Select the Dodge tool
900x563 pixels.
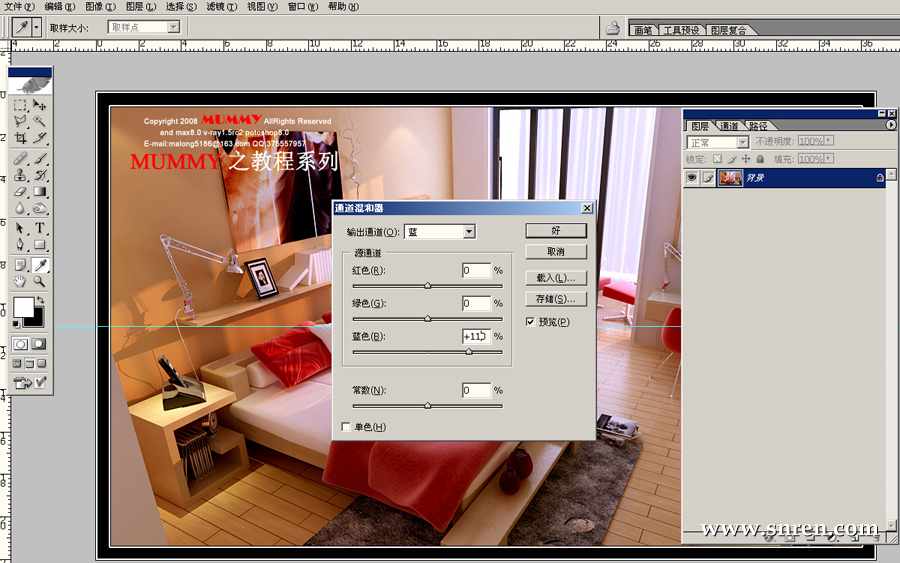click(39, 208)
